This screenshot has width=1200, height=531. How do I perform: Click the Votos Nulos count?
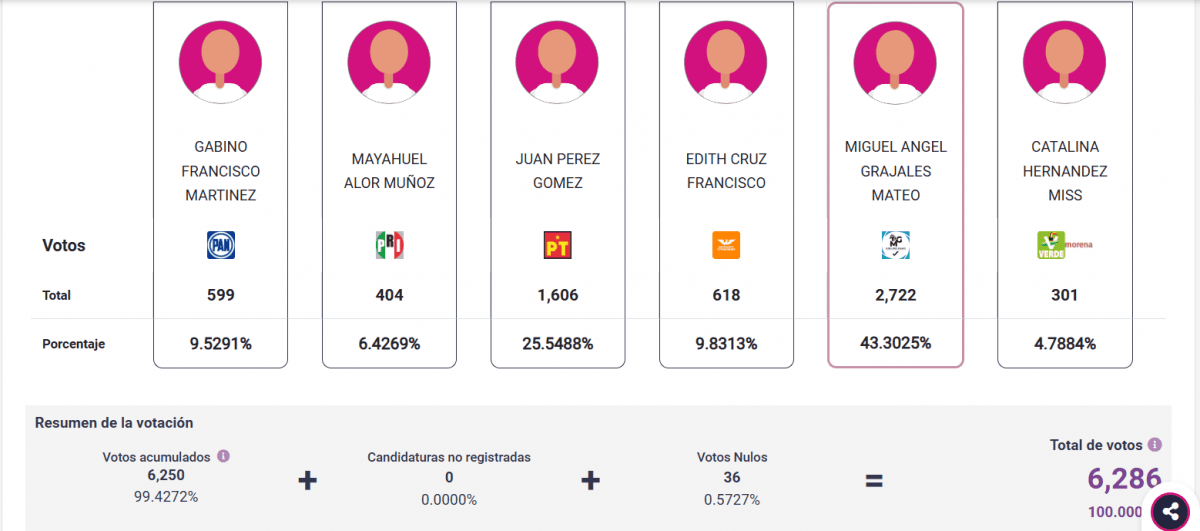click(x=732, y=478)
